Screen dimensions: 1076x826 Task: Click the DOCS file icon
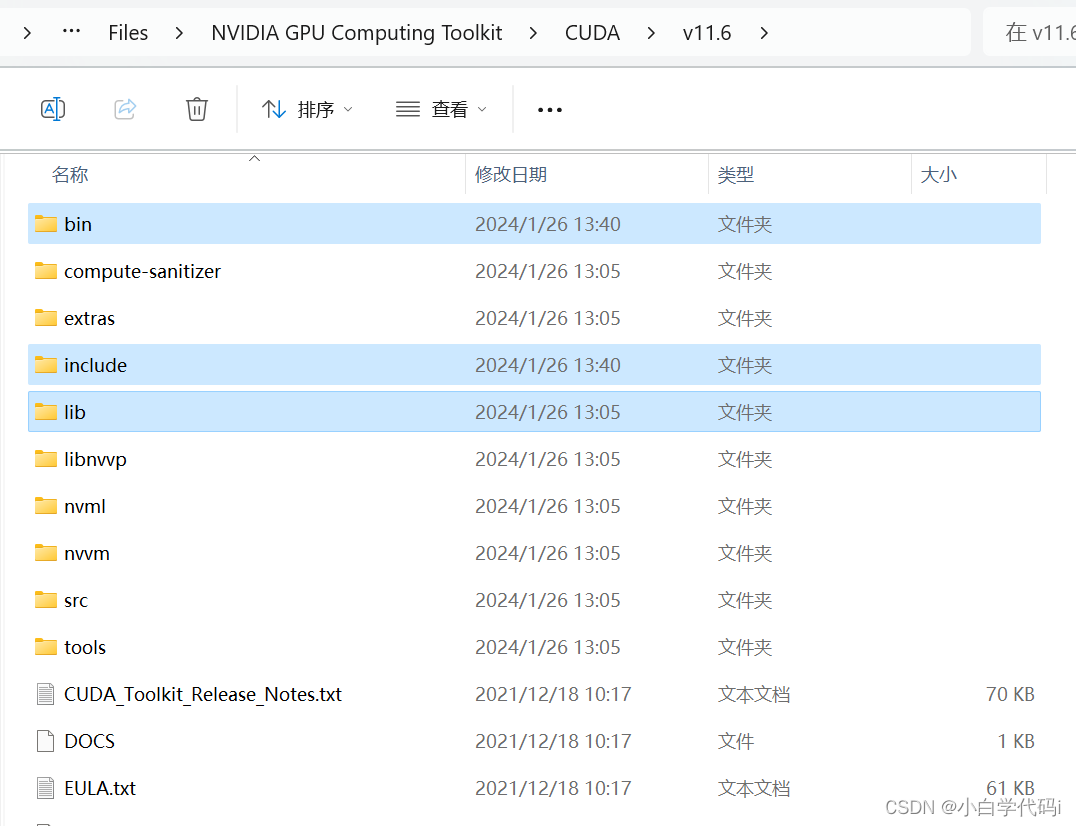coord(45,741)
